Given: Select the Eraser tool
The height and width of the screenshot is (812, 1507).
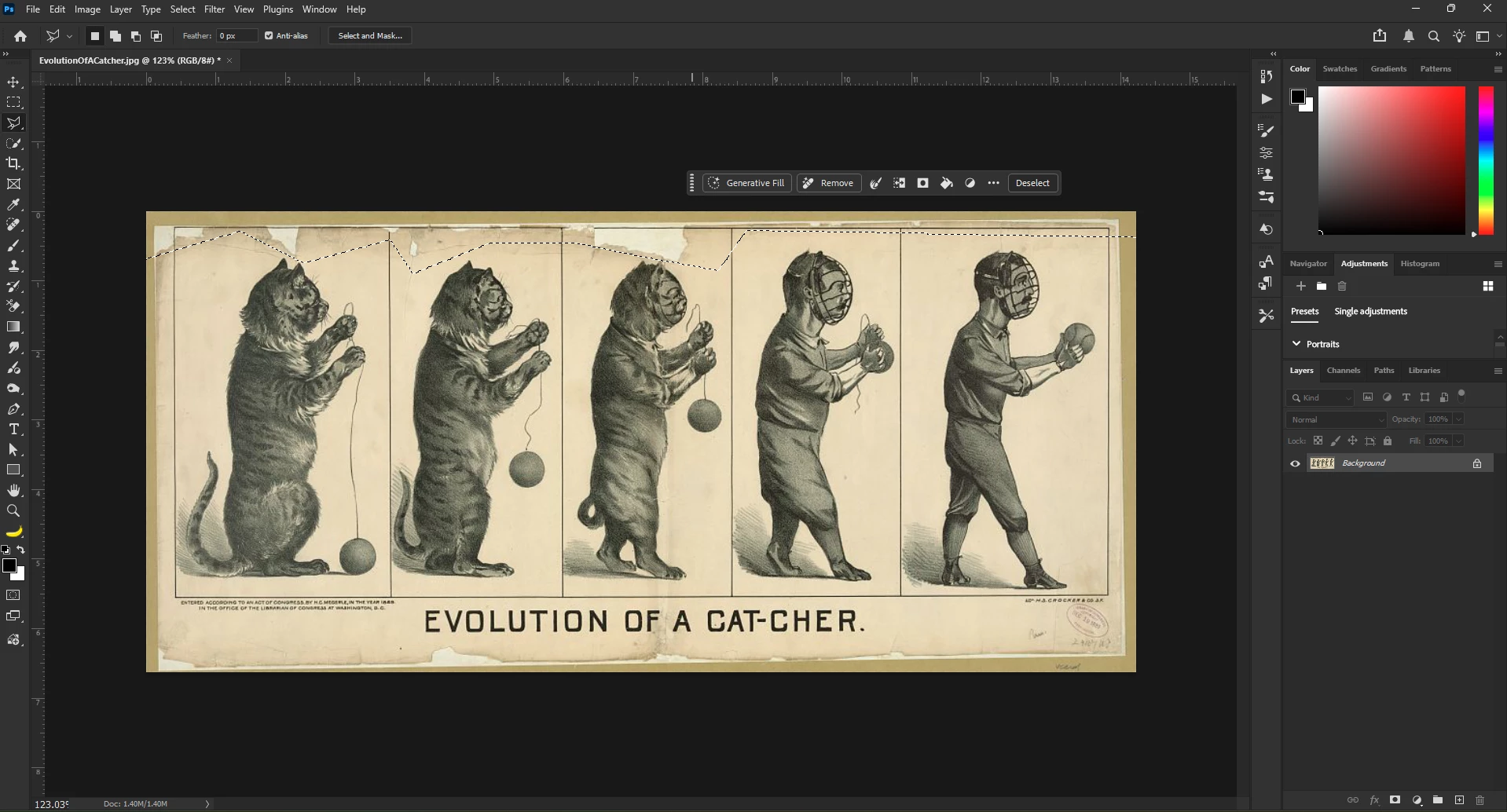Looking at the screenshot, I should [13, 306].
